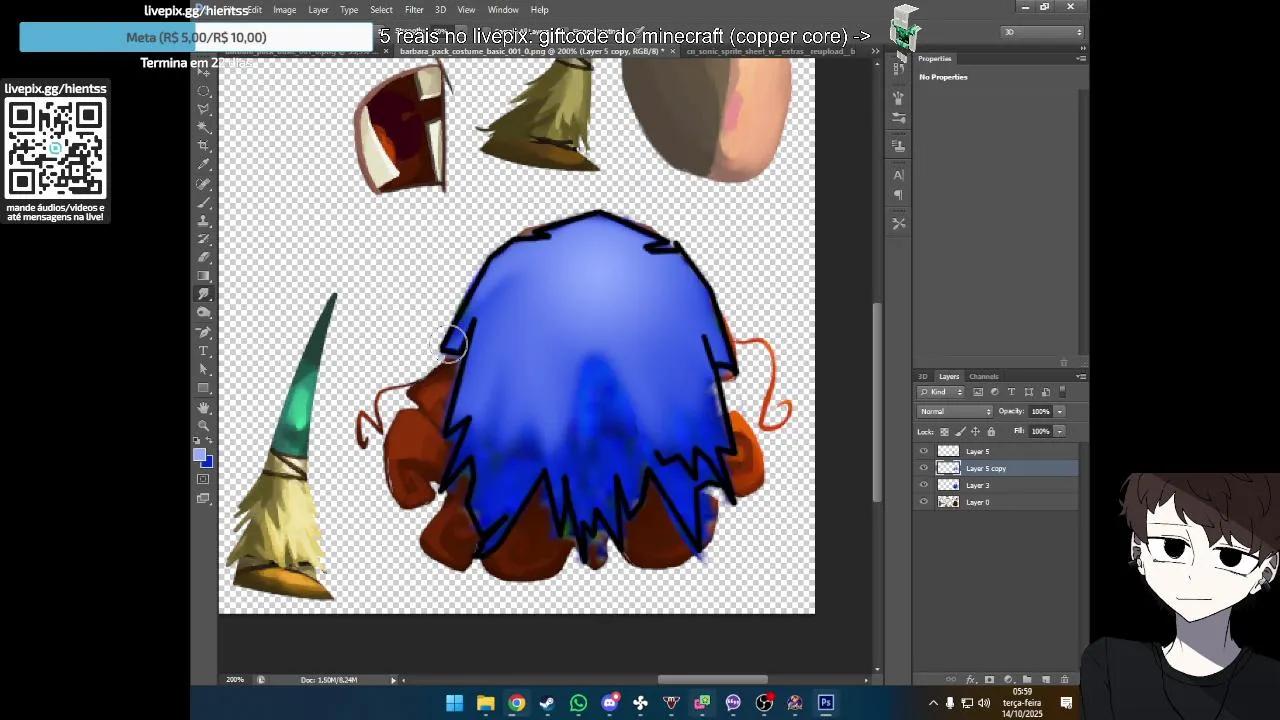The width and height of the screenshot is (1280, 720).
Task: Create a new layer group
Action: [1027, 679]
